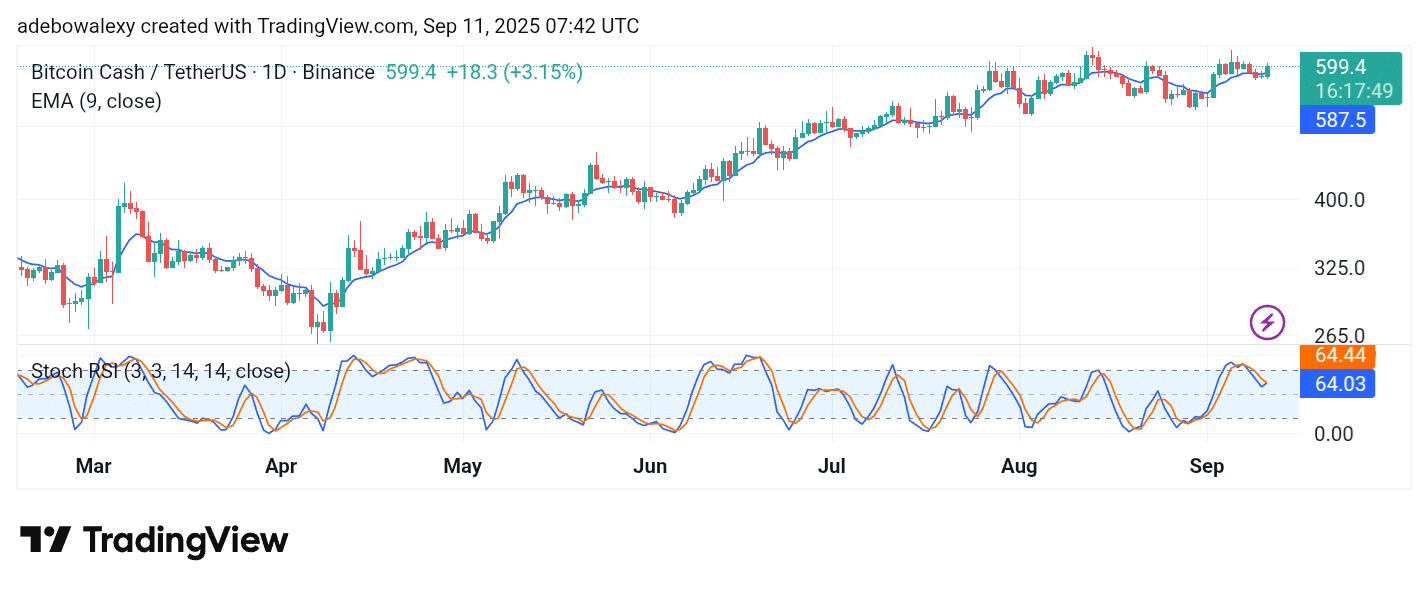Click the countdown timer 16:17:49
1428x591 pixels.
pyautogui.click(x=1354, y=91)
